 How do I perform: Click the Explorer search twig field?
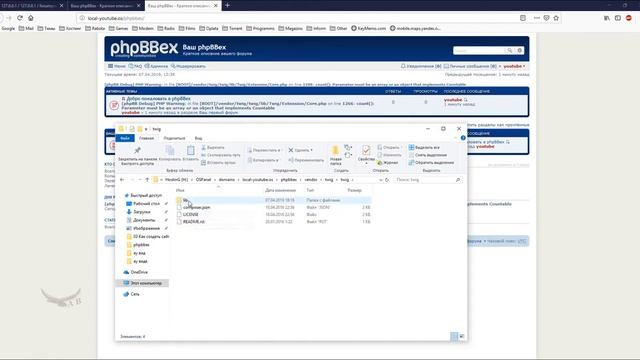coord(428,180)
